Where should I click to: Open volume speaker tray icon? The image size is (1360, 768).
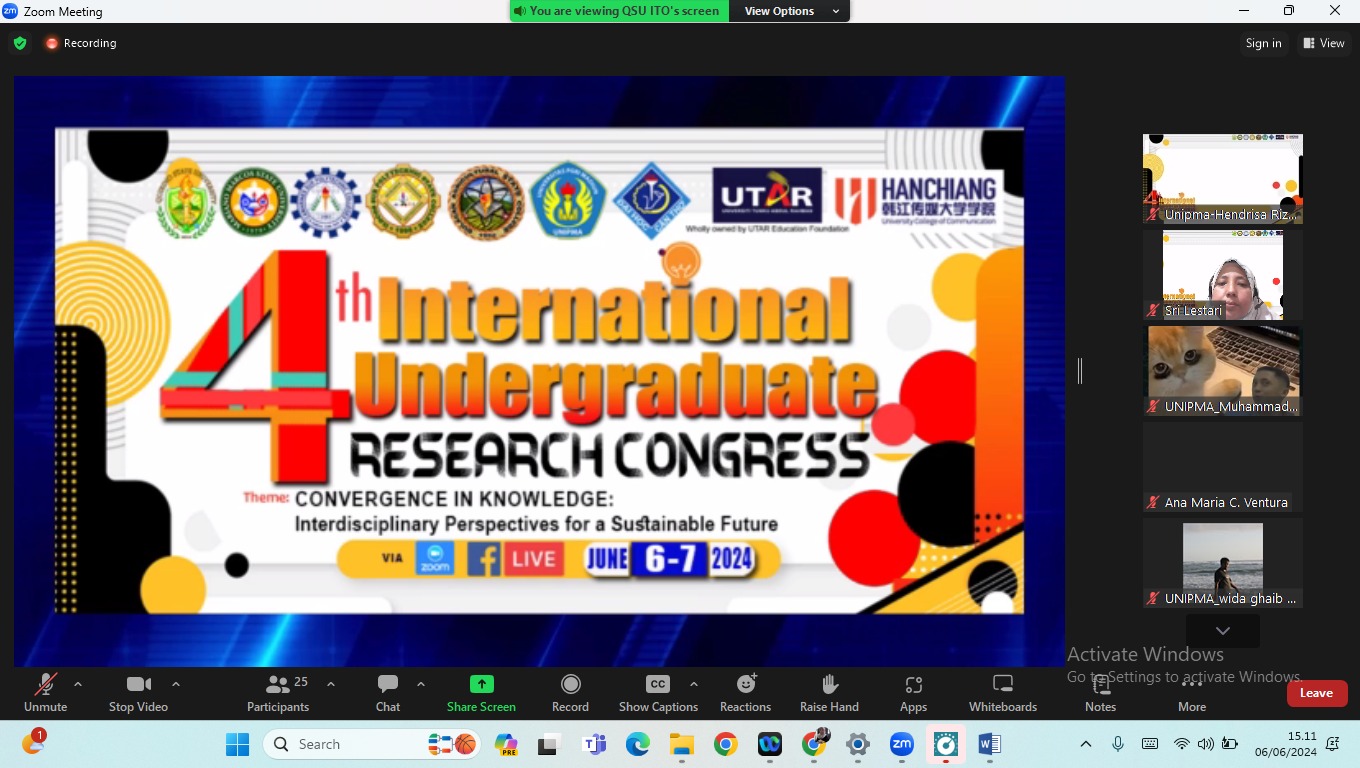click(x=1205, y=744)
